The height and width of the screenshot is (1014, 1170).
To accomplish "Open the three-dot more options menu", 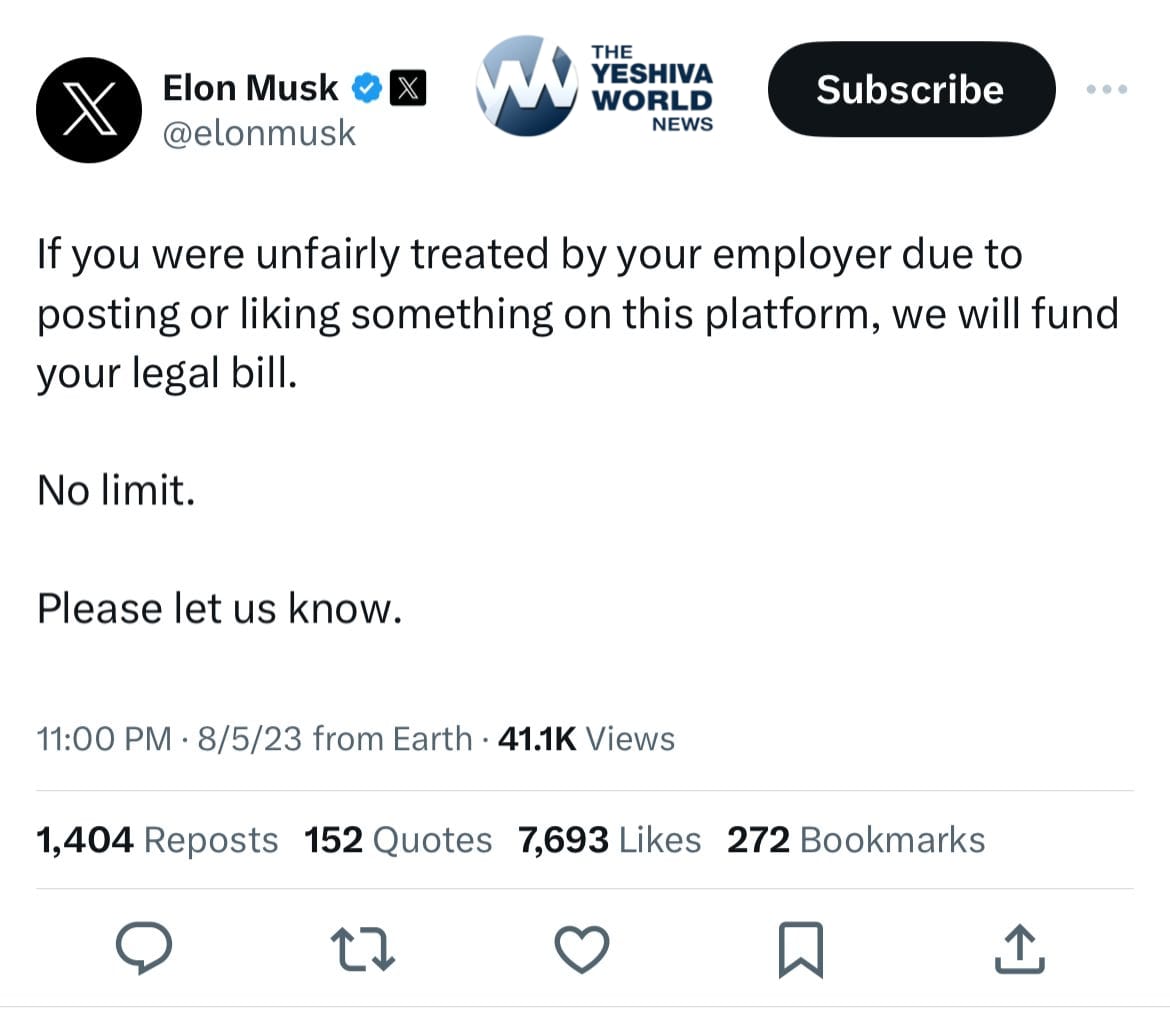I will click(1107, 89).
